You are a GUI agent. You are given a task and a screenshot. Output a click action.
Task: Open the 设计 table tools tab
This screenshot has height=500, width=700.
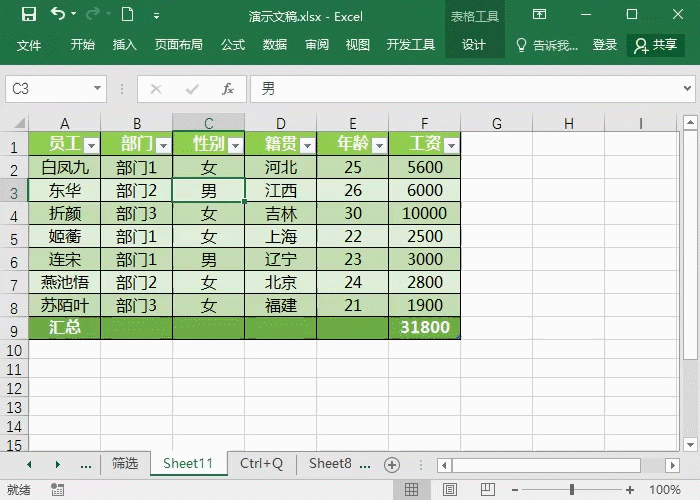[x=474, y=45]
